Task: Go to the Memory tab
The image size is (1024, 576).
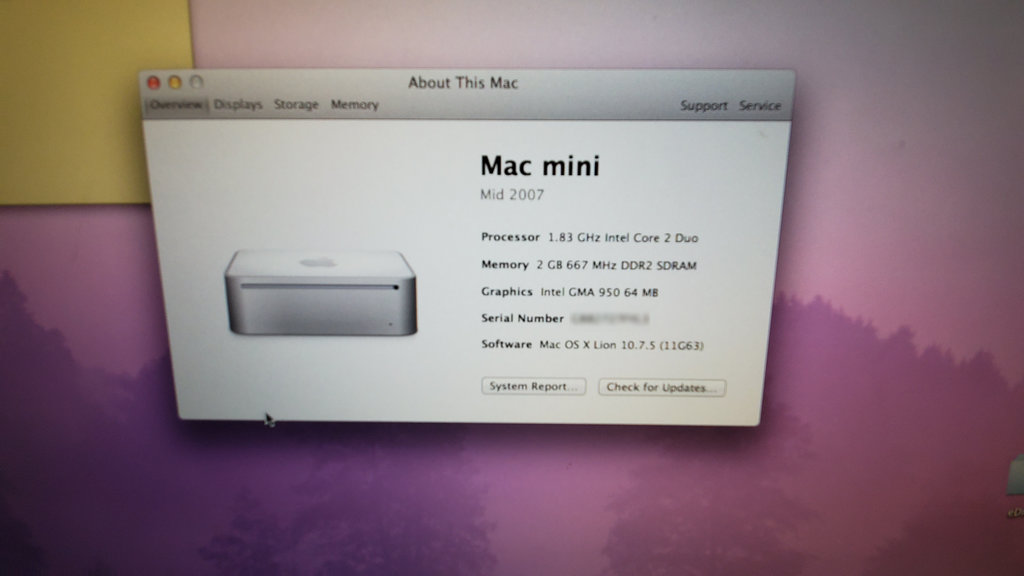Action: (355, 105)
